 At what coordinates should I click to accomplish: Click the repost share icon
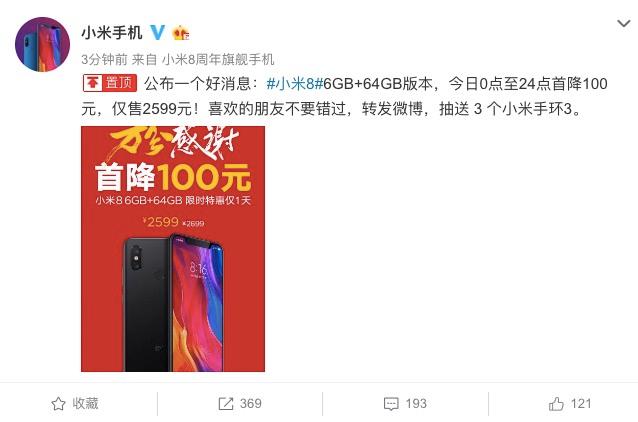[x=226, y=404]
